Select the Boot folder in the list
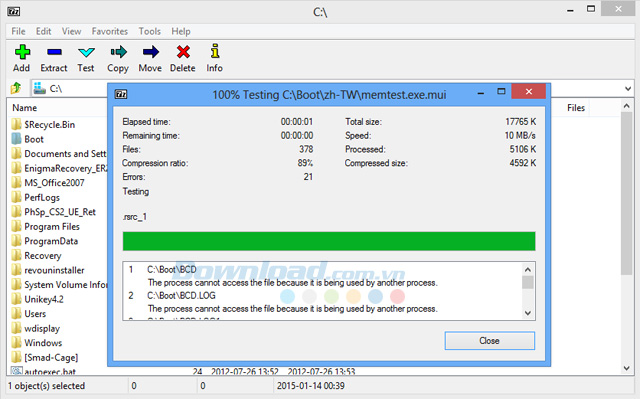640x399 pixels. pyautogui.click(x=34, y=139)
